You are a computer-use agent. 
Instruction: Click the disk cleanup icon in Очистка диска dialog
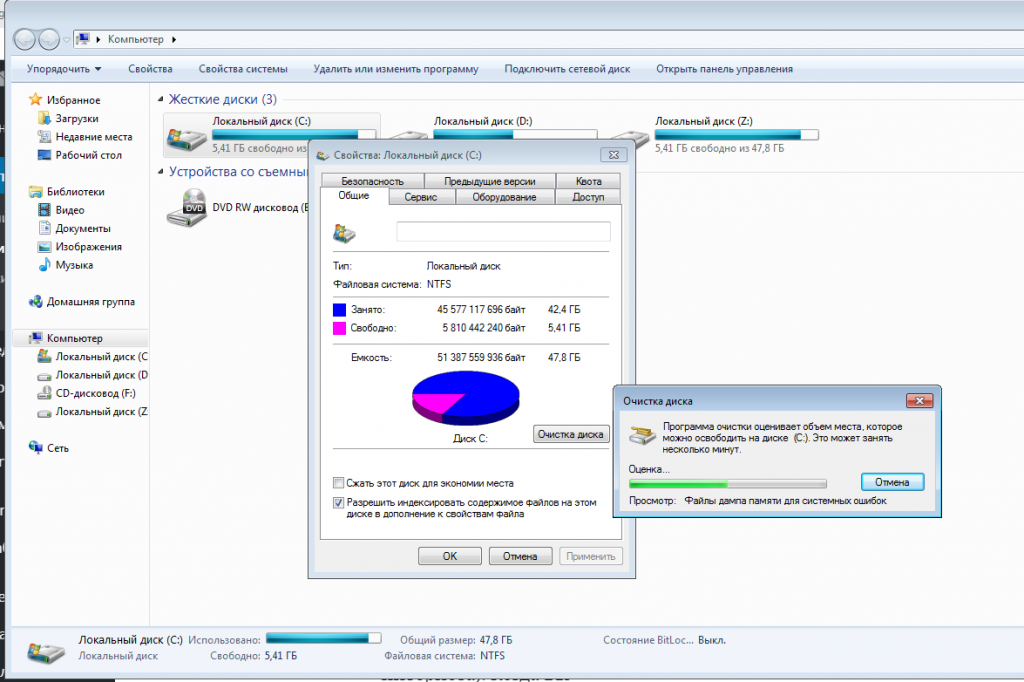pyautogui.click(x=642, y=434)
